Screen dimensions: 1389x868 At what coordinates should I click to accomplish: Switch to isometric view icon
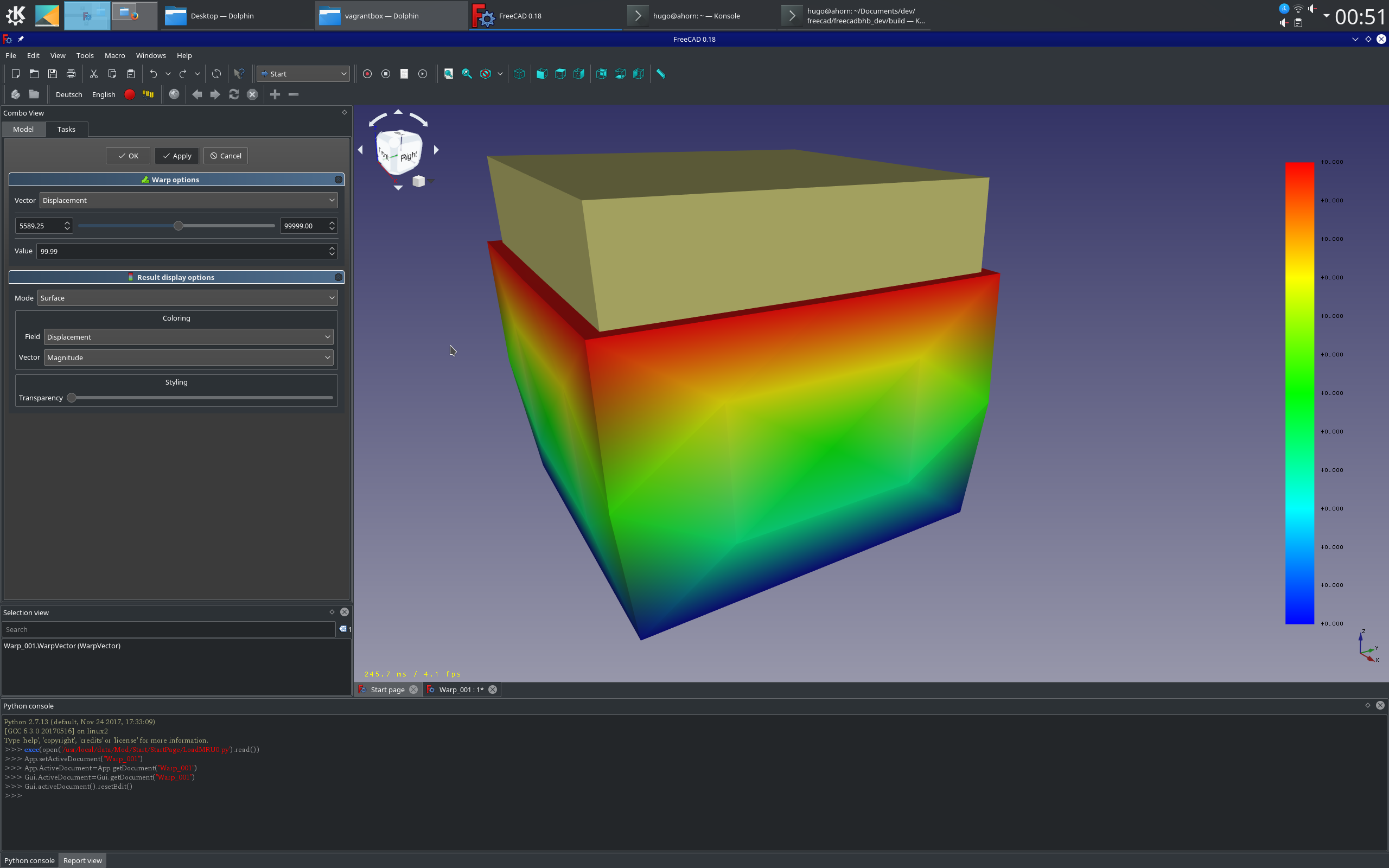coord(519,74)
